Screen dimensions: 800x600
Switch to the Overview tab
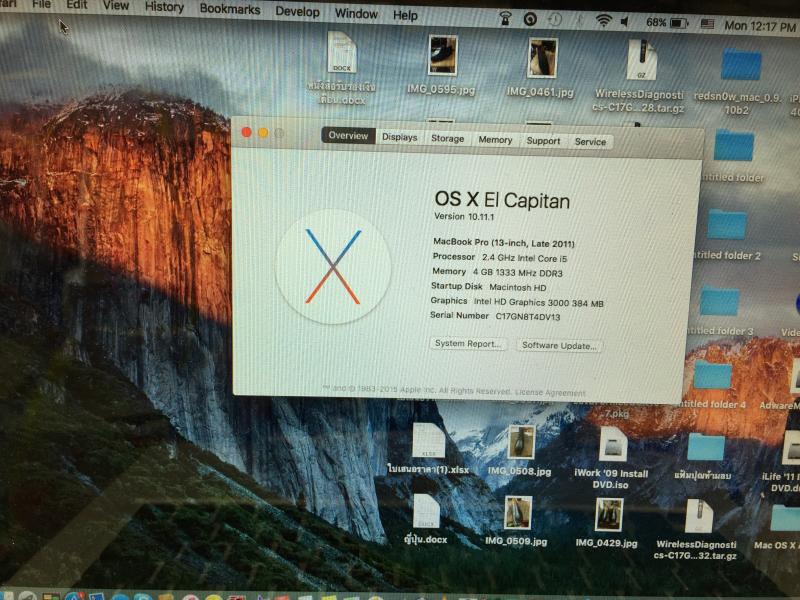[348, 136]
